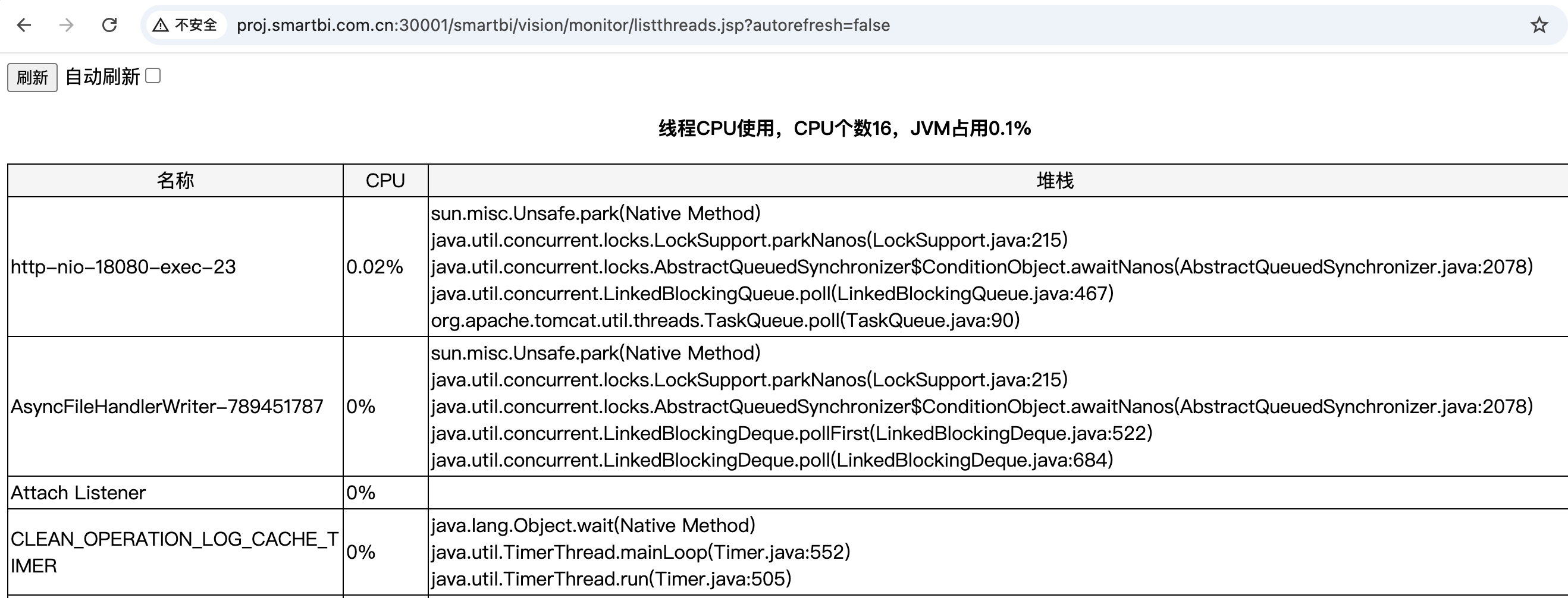Viewport: 1568px width, 598px height.
Task: Click the CLEAN_OPERATION_LOG_CACHE_TIMER thread name
Action: tap(175, 552)
